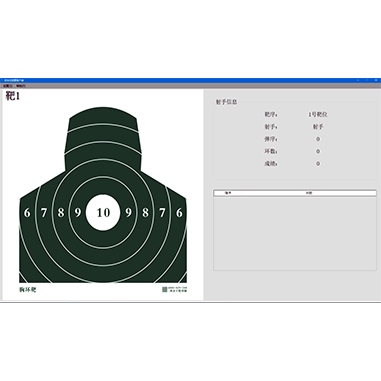Click the right 6 ring number
The width and height of the screenshot is (381, 381).
(179, 212)
